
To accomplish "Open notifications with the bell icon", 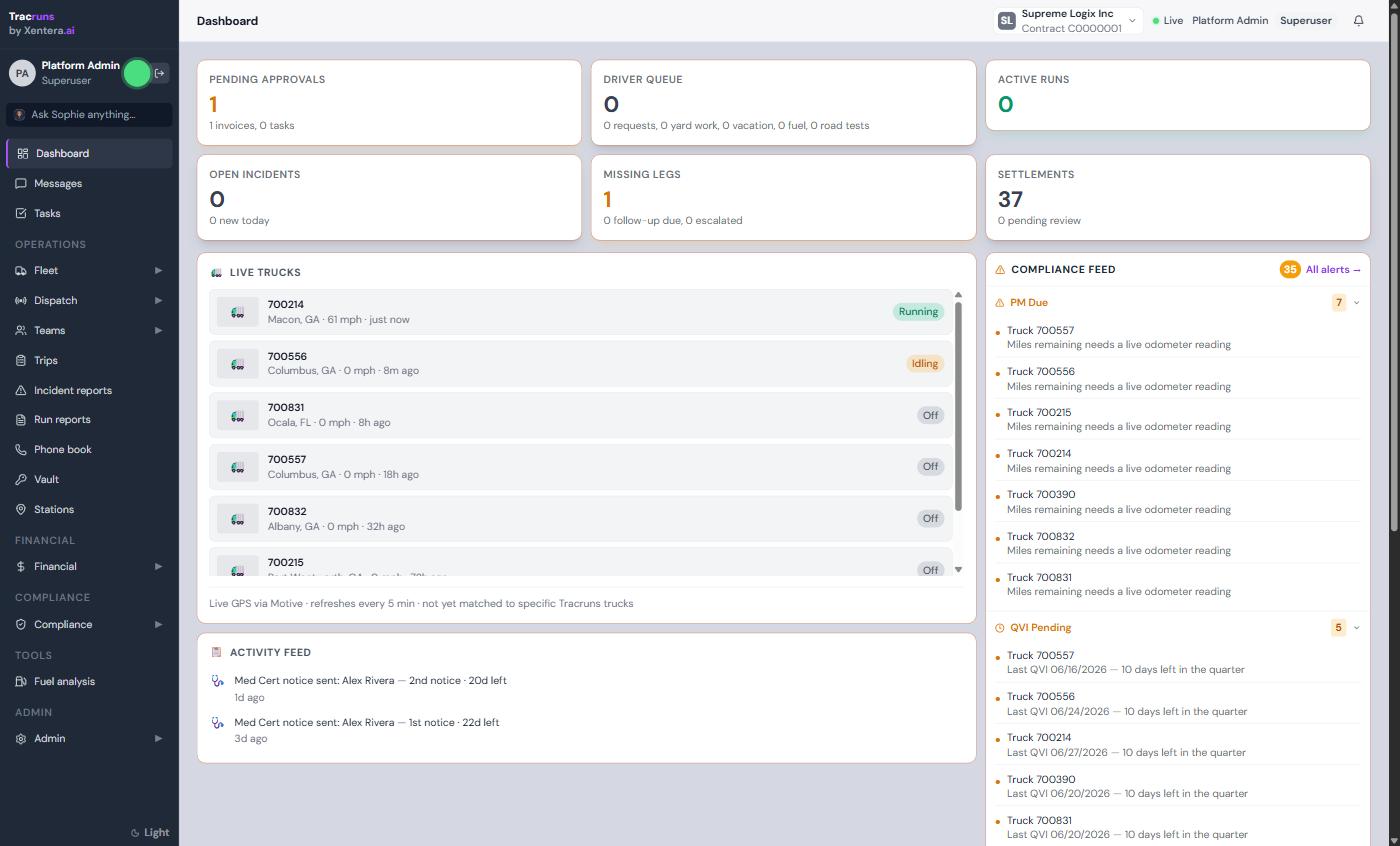I will click(1358, 20).
